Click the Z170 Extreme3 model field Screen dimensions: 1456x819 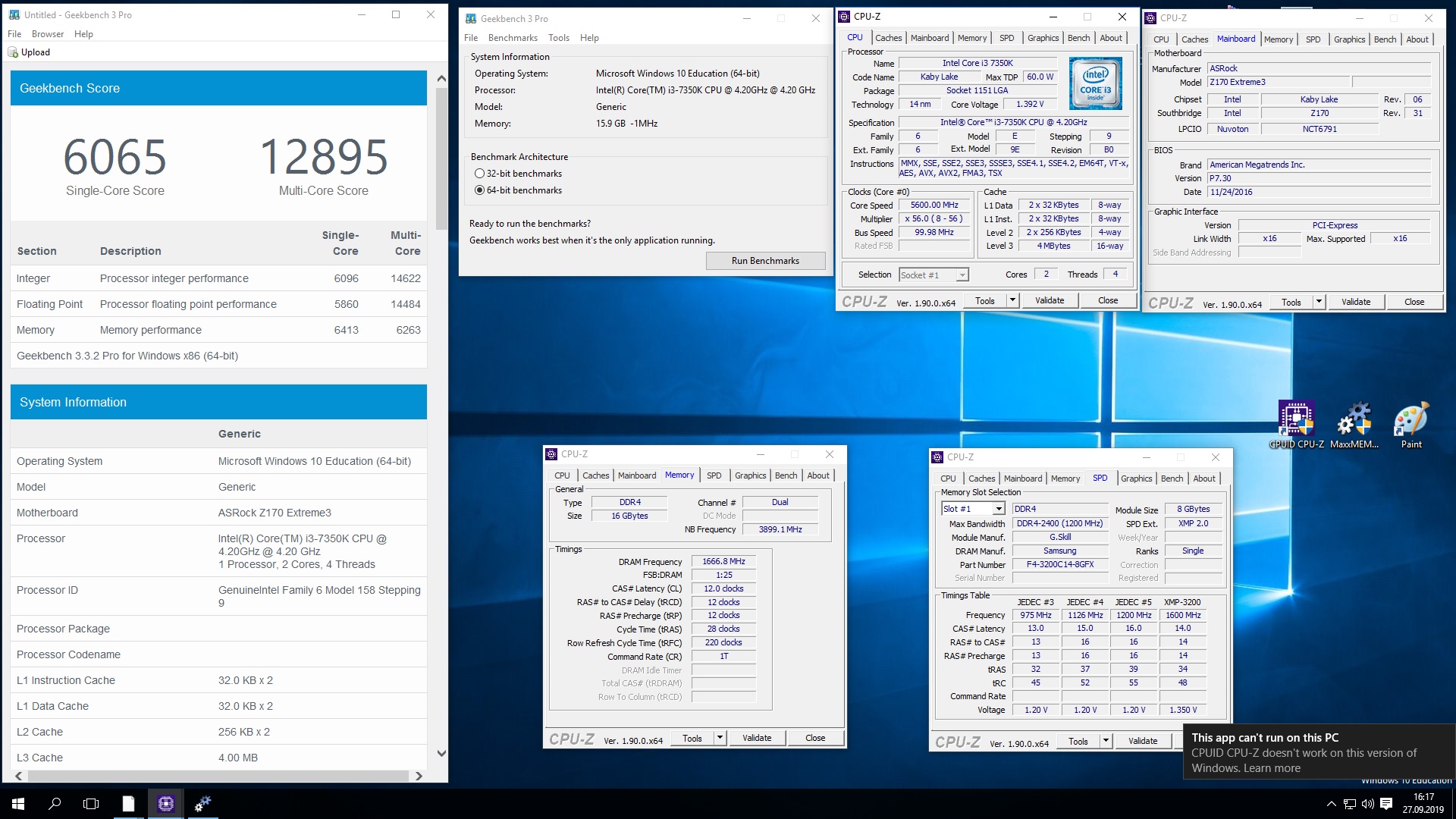point(1278,82)
